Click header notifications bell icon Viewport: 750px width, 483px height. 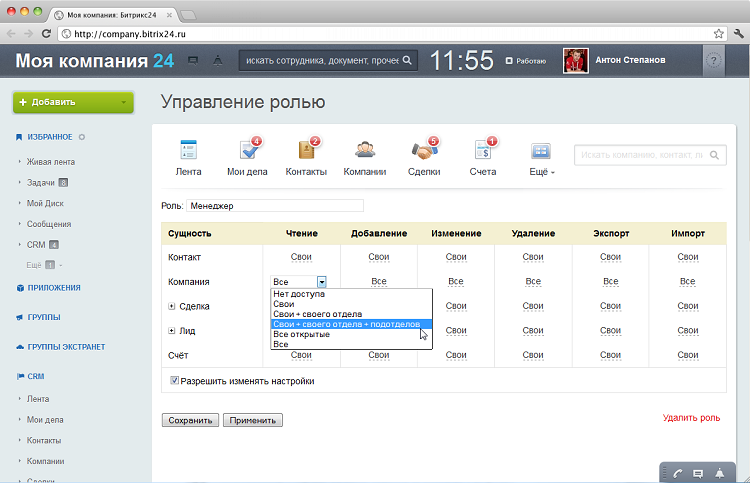(x=218, y=61)
